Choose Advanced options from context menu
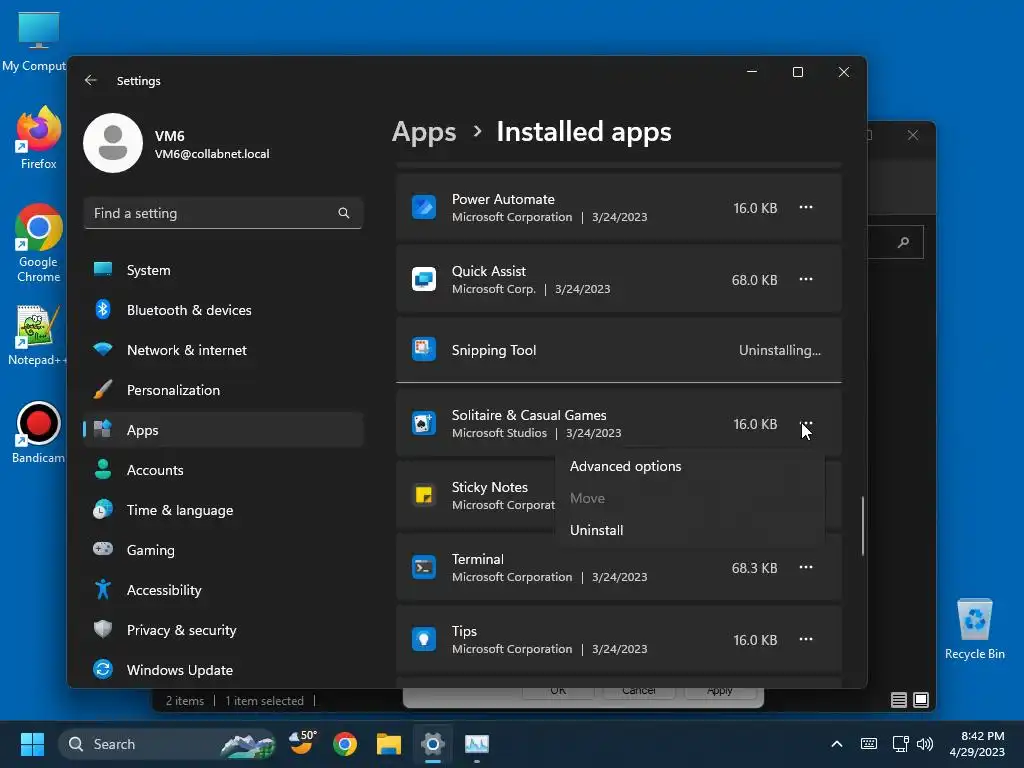Viewport: 1024px width, 768px height. (x=625, y=466)
